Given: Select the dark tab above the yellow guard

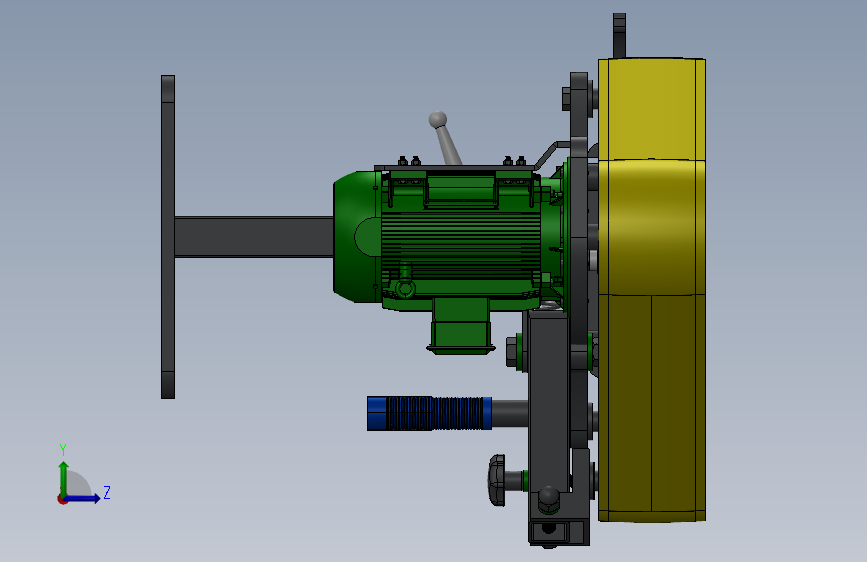Looking at the screenshot, I should (619, 35).
